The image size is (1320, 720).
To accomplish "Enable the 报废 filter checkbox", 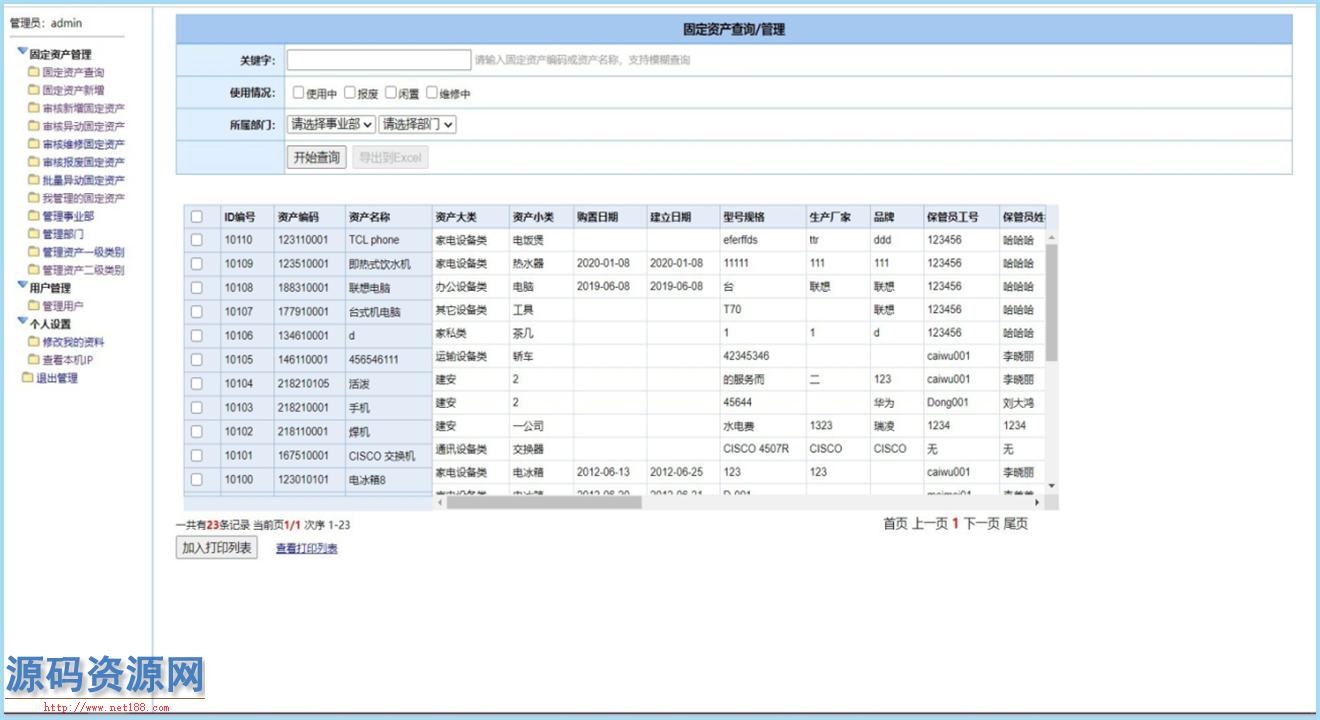I will pos(350,93).
